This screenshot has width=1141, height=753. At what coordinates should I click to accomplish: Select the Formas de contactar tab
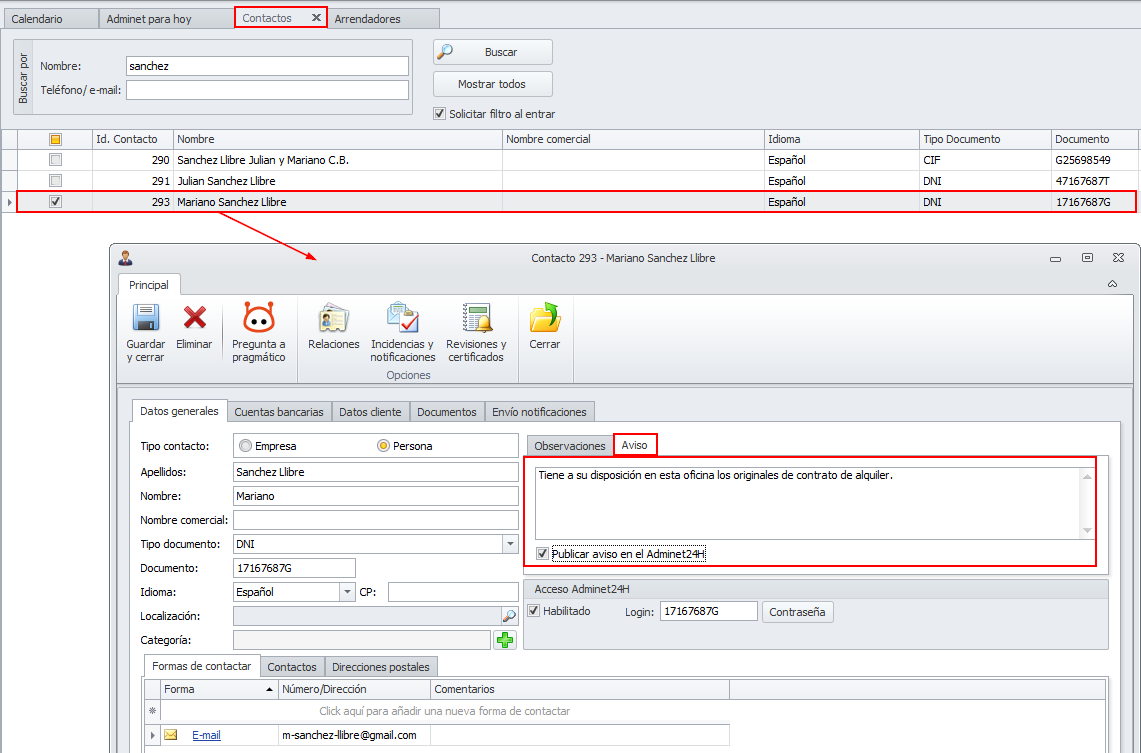(x=202, y=666)
